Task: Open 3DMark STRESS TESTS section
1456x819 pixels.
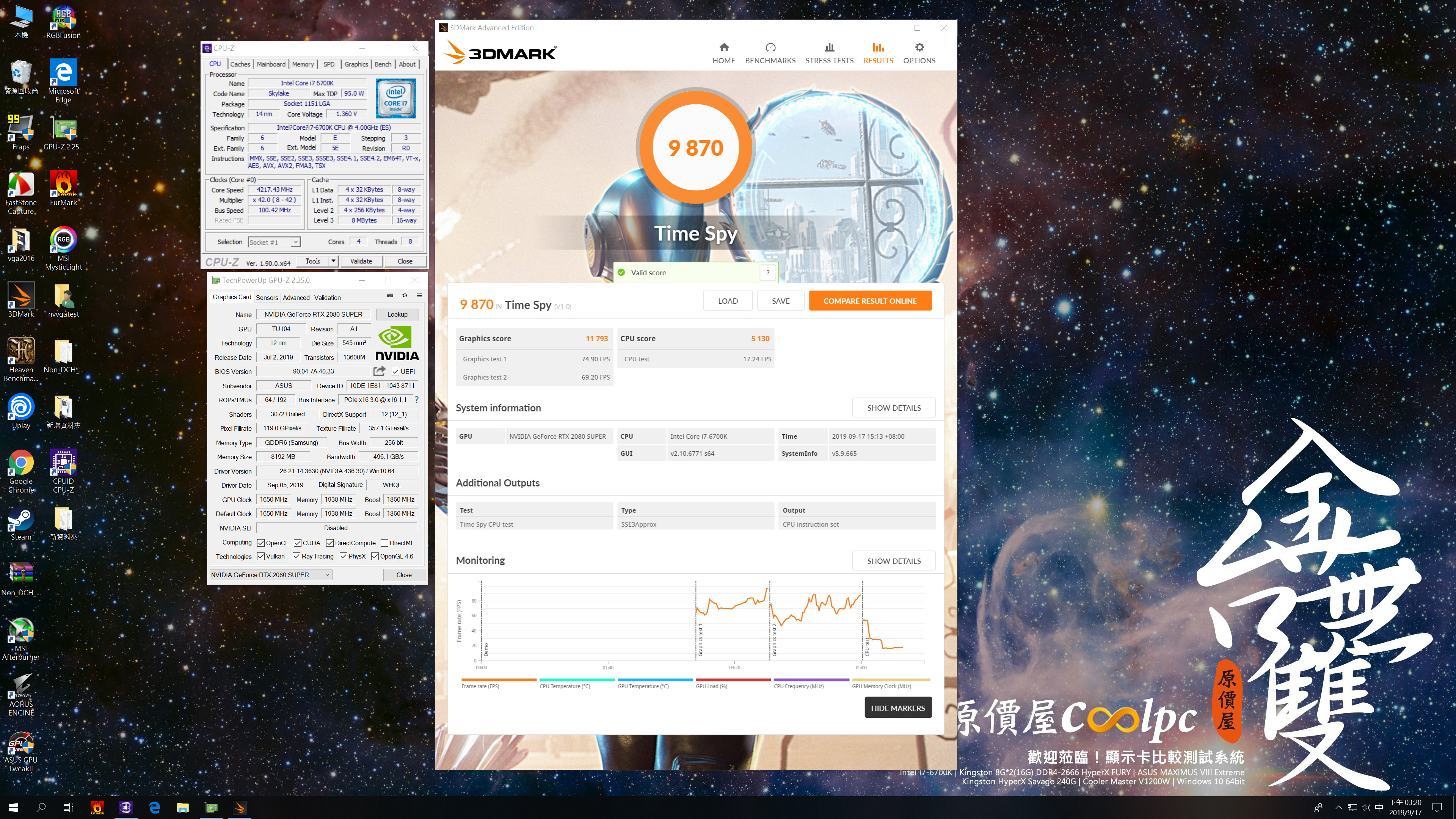Action: click(x=829, y=54)
